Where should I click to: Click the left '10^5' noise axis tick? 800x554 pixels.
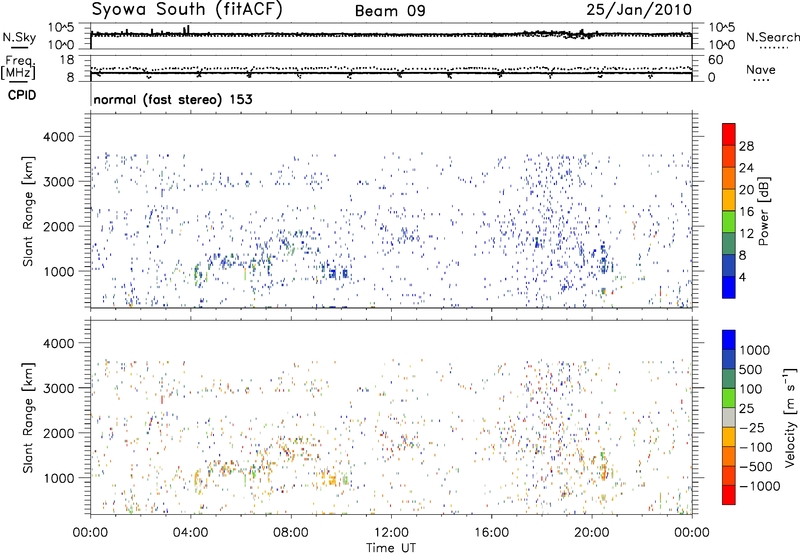(x=62, y=28)
